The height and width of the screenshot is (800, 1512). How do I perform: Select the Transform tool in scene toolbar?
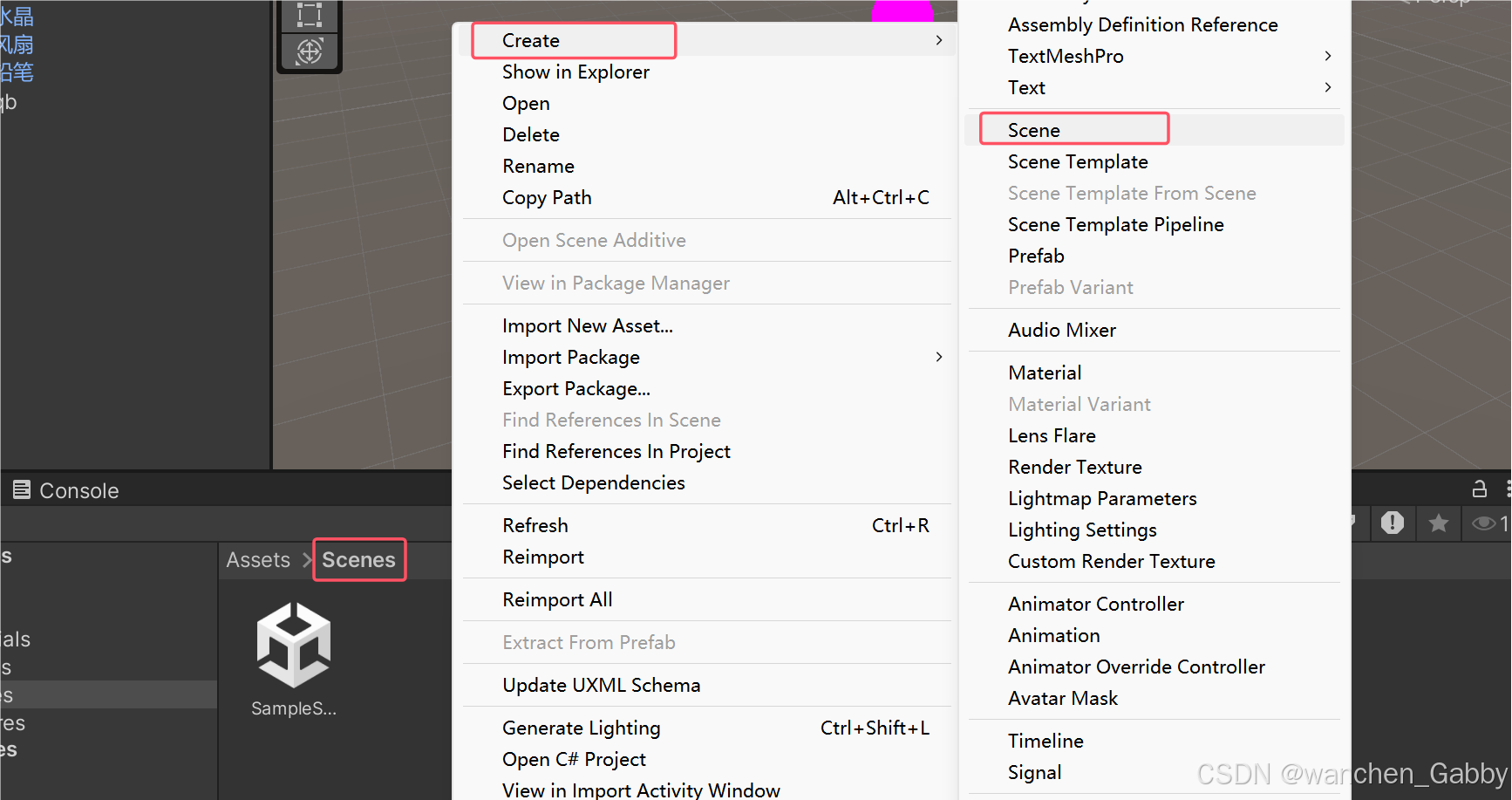click(x=310, y=51)
